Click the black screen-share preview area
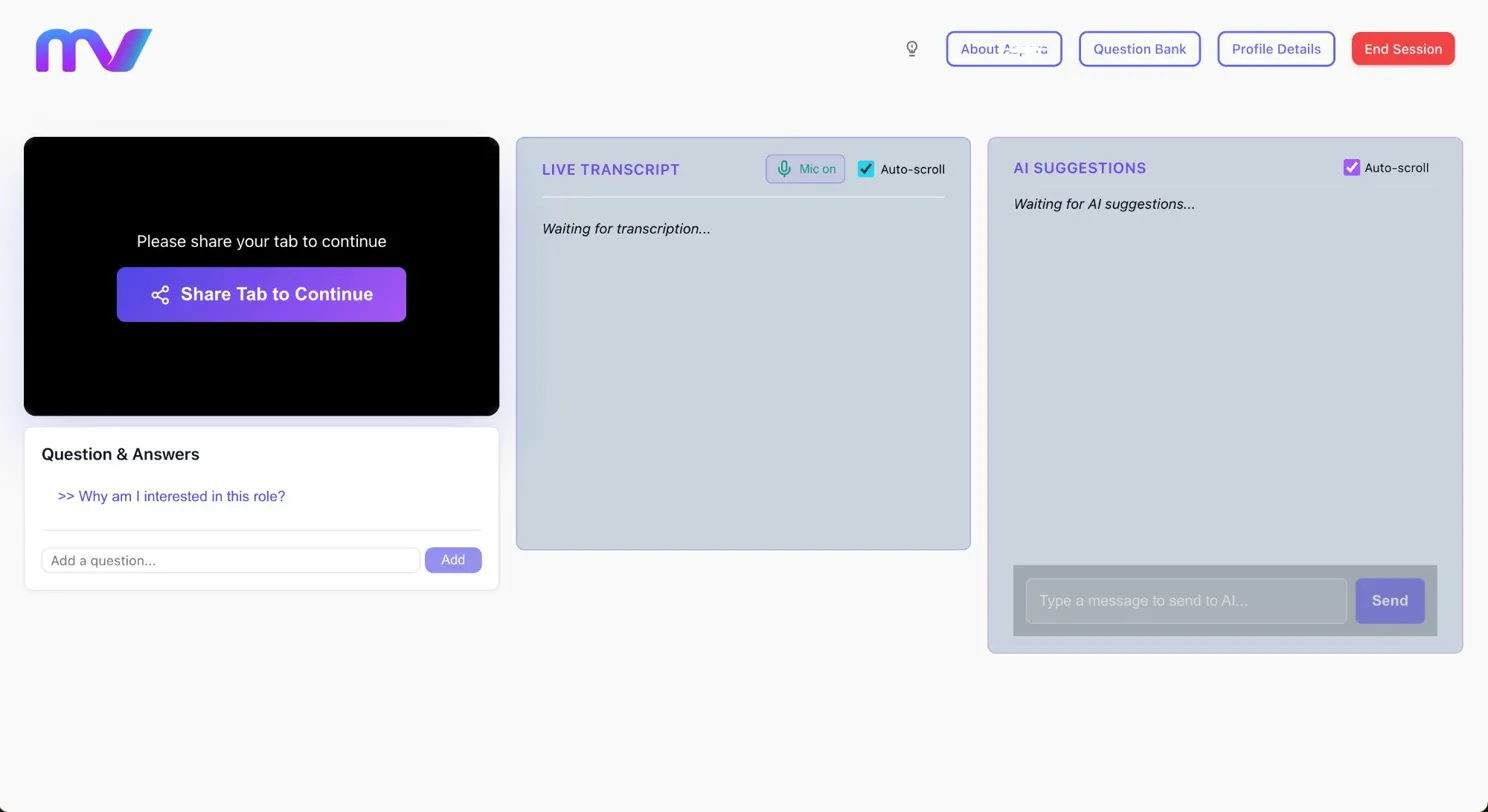 click(x=261, y=370)
